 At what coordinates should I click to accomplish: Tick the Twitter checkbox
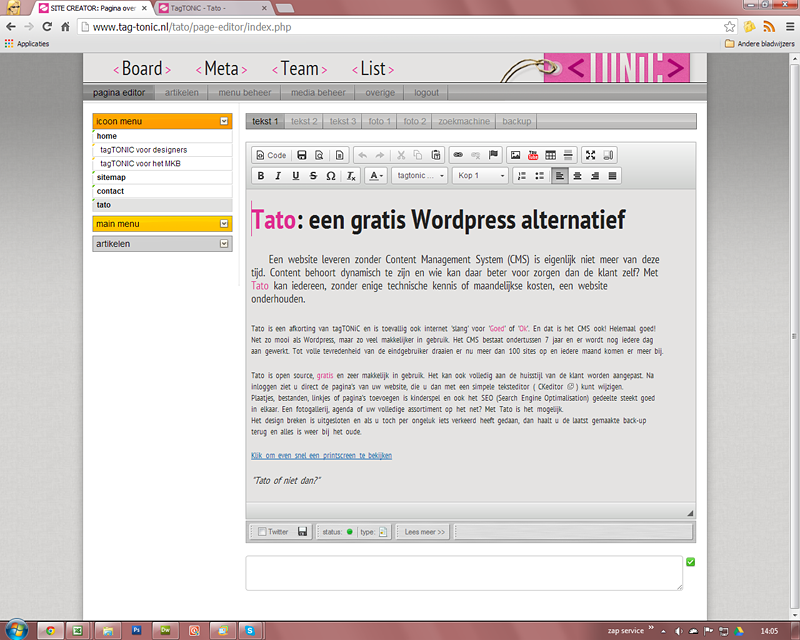pos(262,532)
